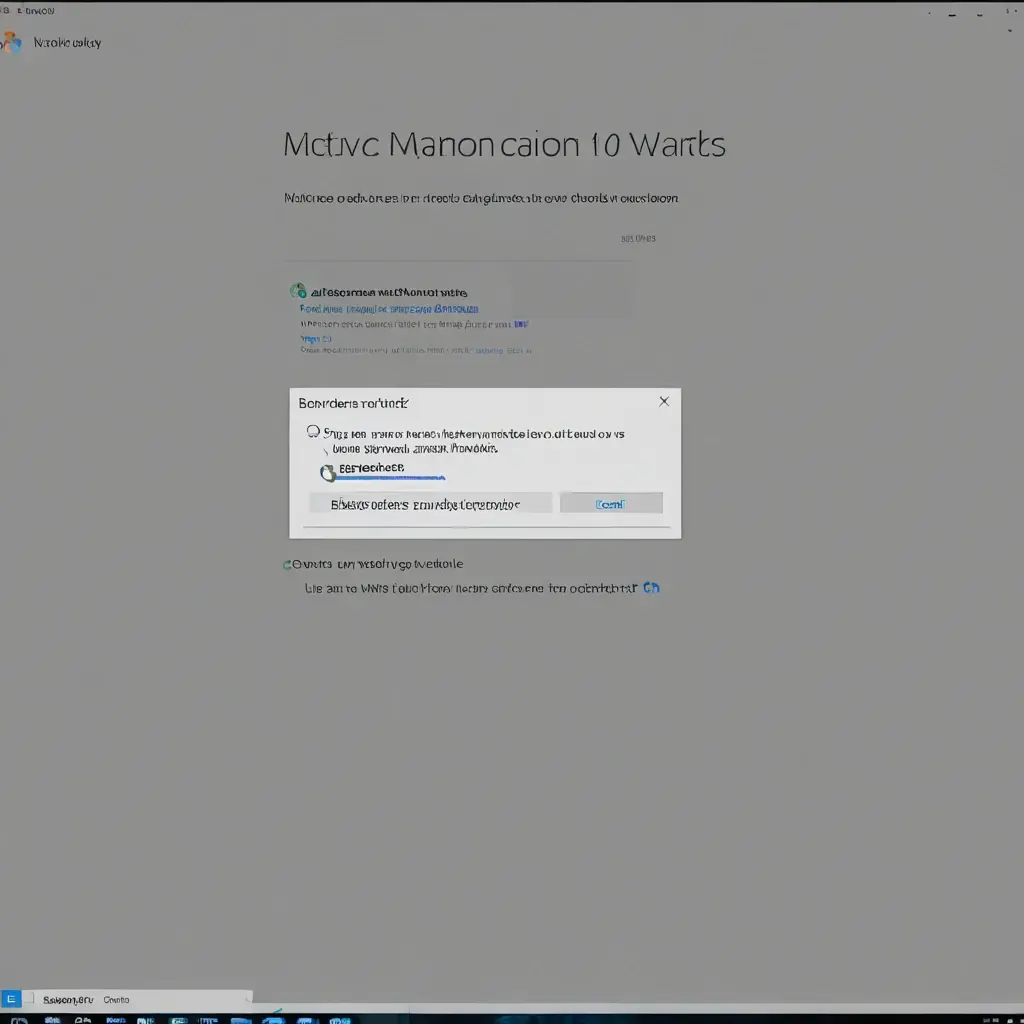Open the small dropdown arrow below window controls
Screen dimensions: 1024x1024
pos(1010,31)
